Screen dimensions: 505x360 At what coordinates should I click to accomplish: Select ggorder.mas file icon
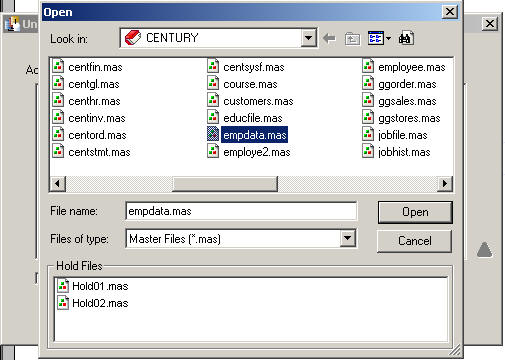click(x=368, y=83)
